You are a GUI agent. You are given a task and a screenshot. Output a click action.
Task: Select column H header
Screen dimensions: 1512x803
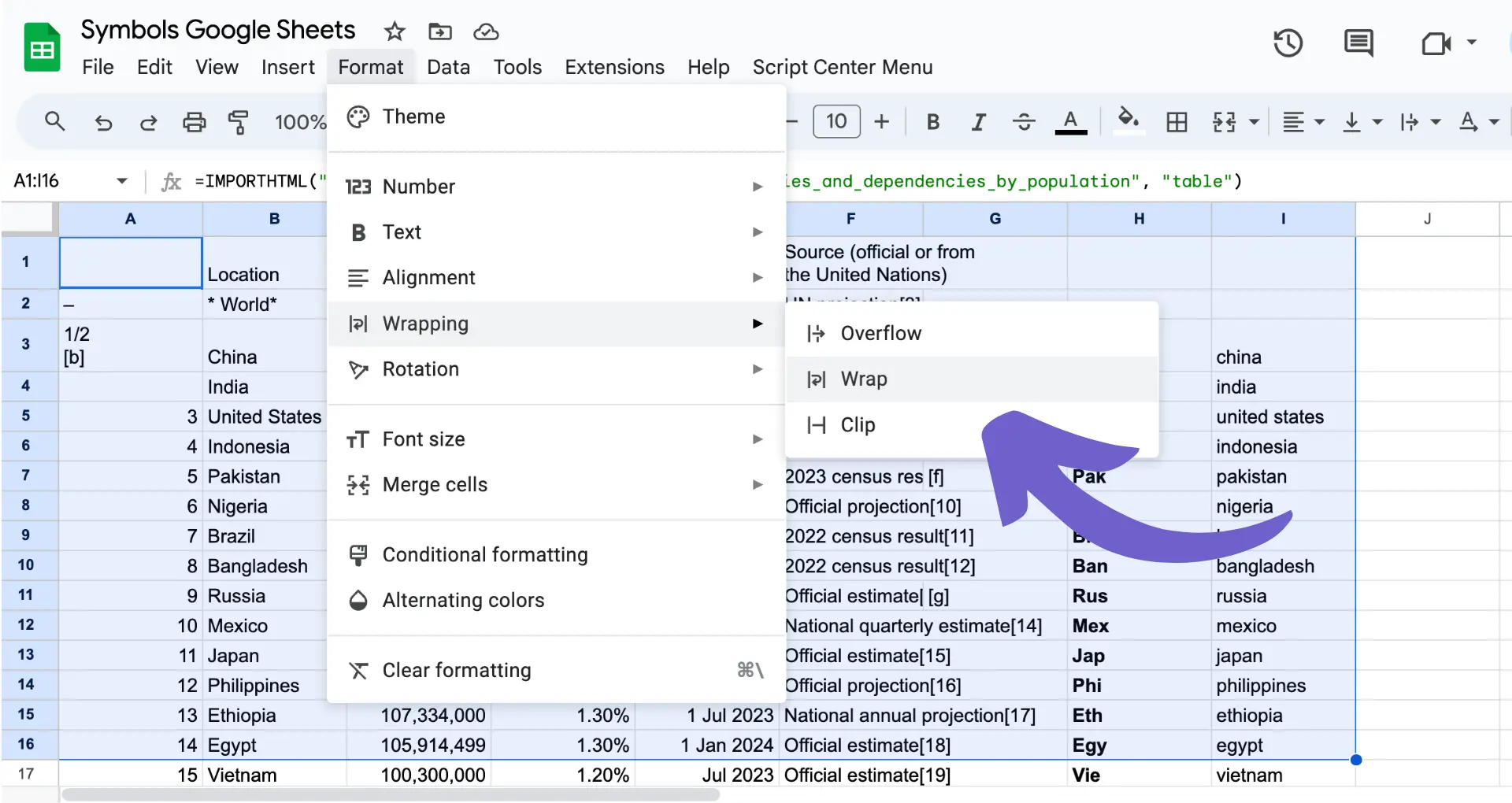click(x=1139, y=219)
